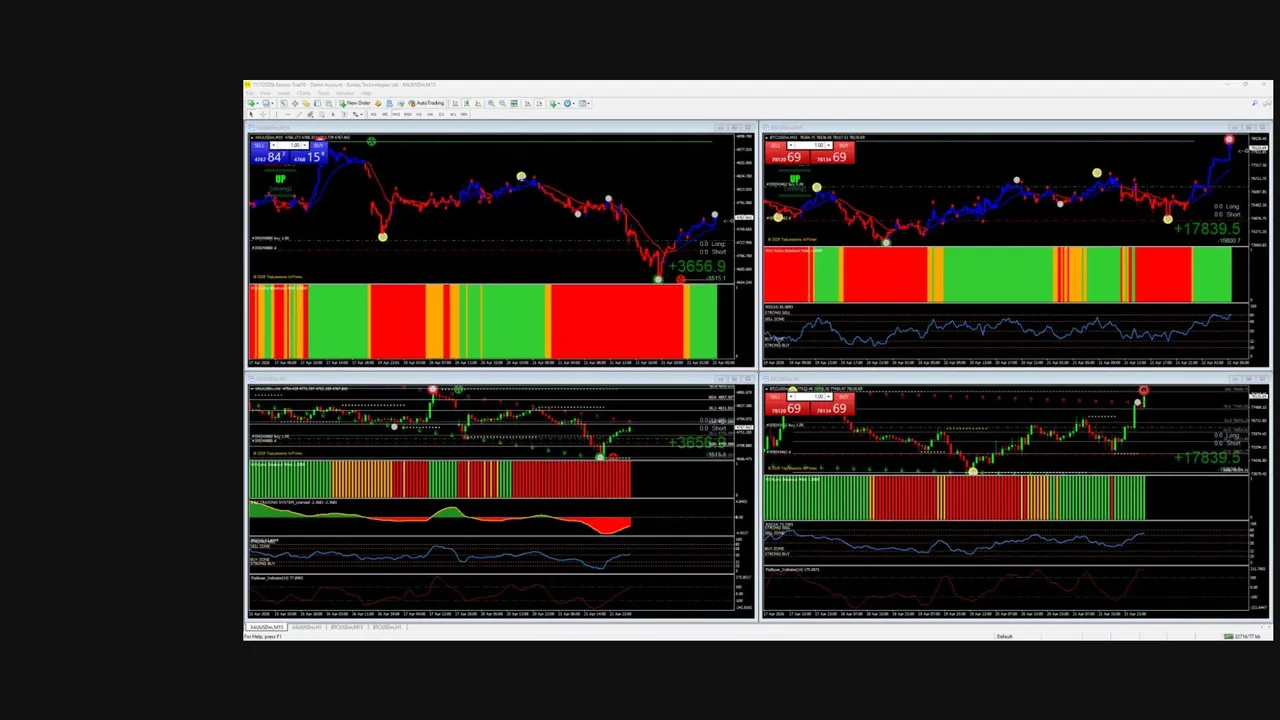This screenshot has width=1280, height=720.
Task: Open the Charts menu
Action: [304, 93]
